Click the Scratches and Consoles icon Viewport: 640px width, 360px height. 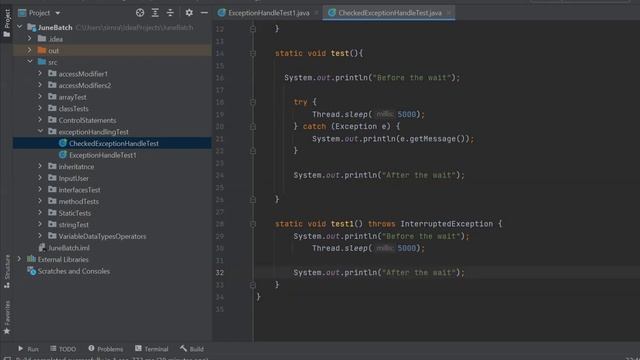pos(31,271)
